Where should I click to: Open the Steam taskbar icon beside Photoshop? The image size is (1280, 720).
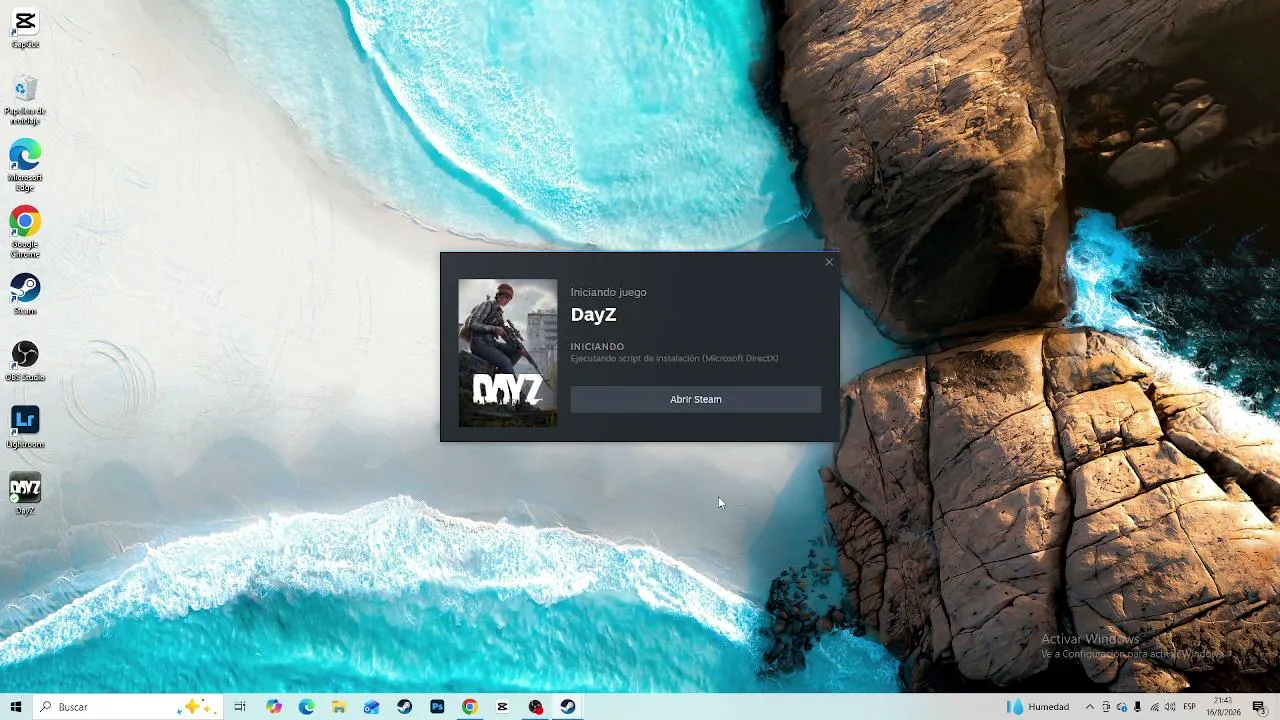[404, 707]
